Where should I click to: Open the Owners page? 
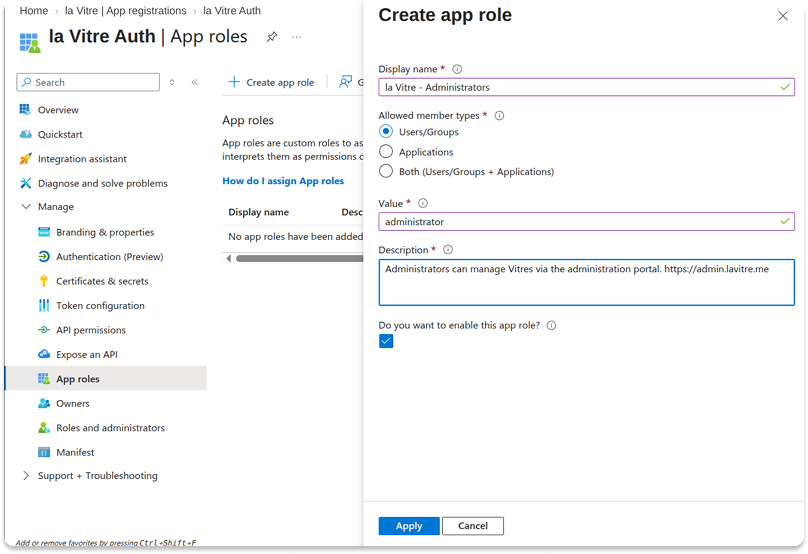click(73, 404)
